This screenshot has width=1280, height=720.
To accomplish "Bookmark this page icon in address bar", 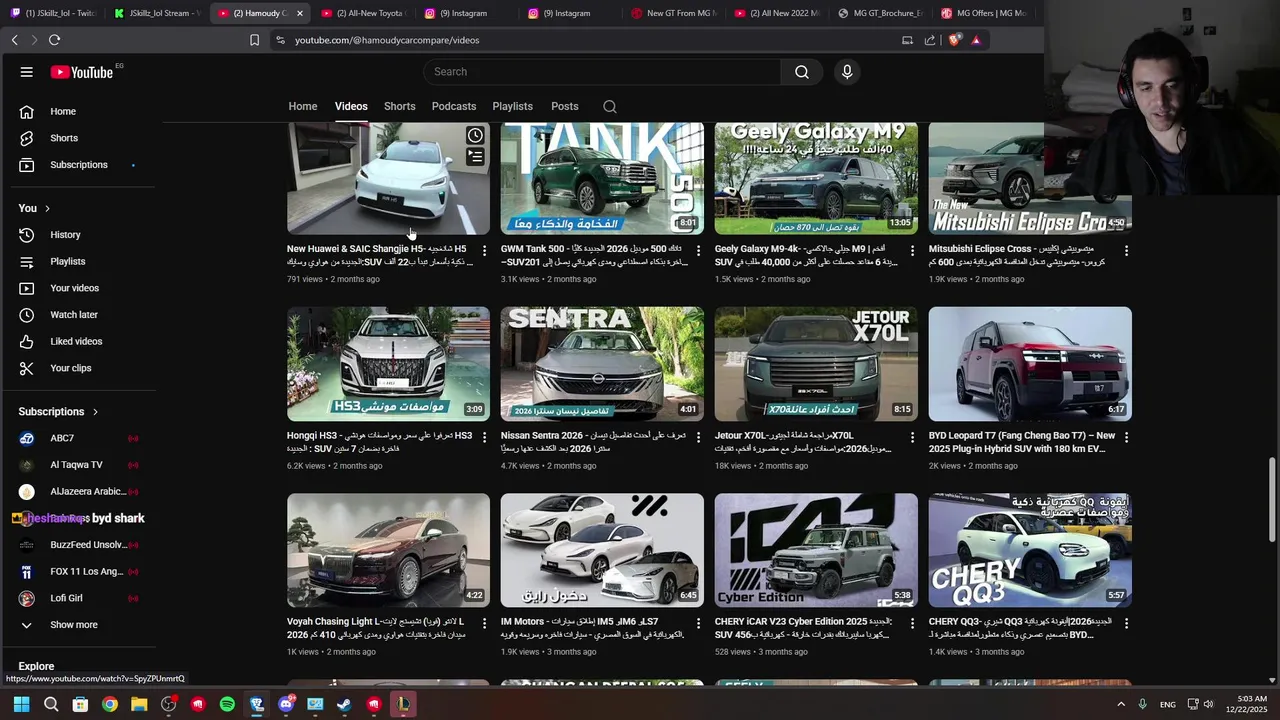I will point(254,40).
